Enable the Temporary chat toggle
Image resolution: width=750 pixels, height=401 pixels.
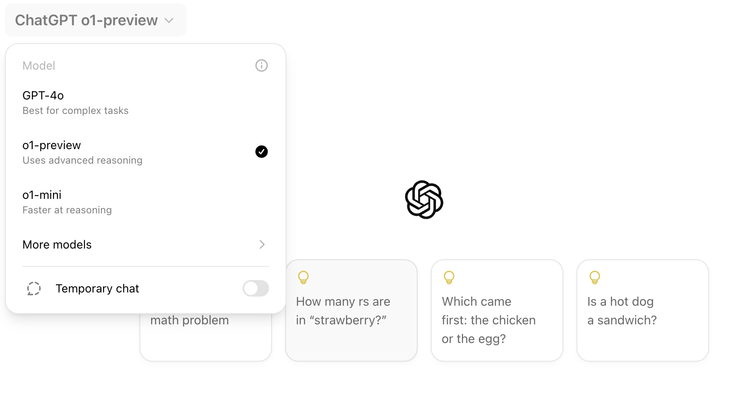[255, 289]
